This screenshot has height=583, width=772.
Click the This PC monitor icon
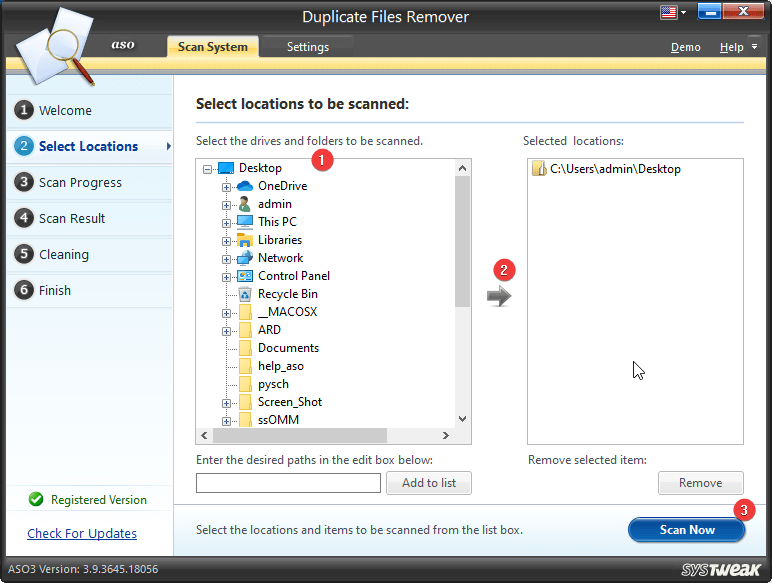tap(245, 222)
